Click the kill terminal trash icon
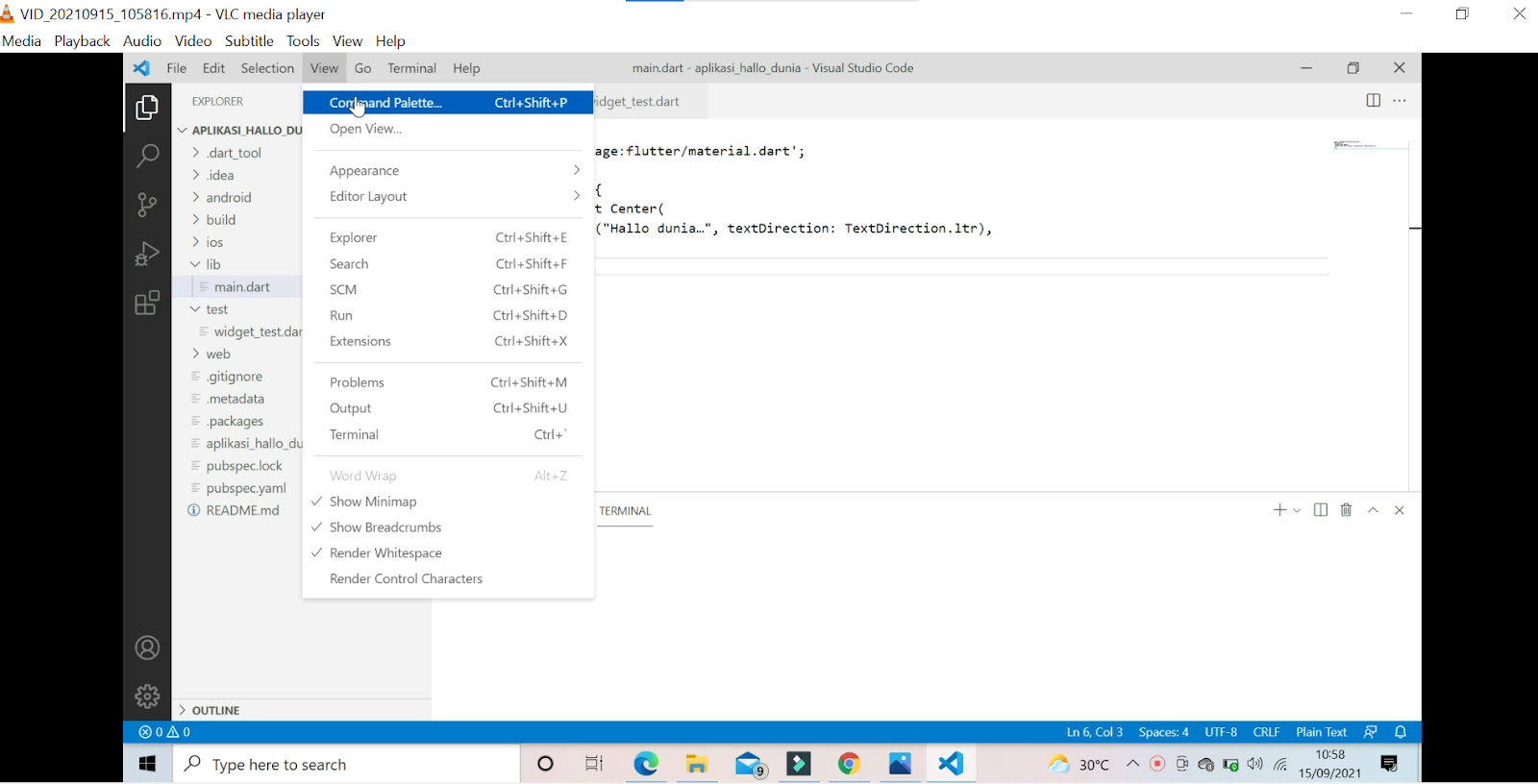The height and width of the screenshot is (784, 1538). pos(1347,510)
